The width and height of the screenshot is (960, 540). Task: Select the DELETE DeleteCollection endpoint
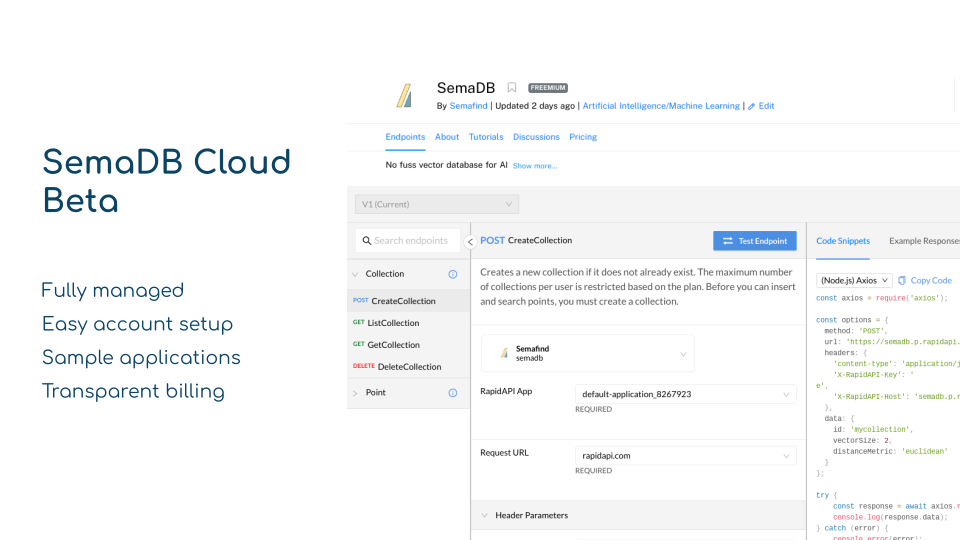click(x=408, y=367)
